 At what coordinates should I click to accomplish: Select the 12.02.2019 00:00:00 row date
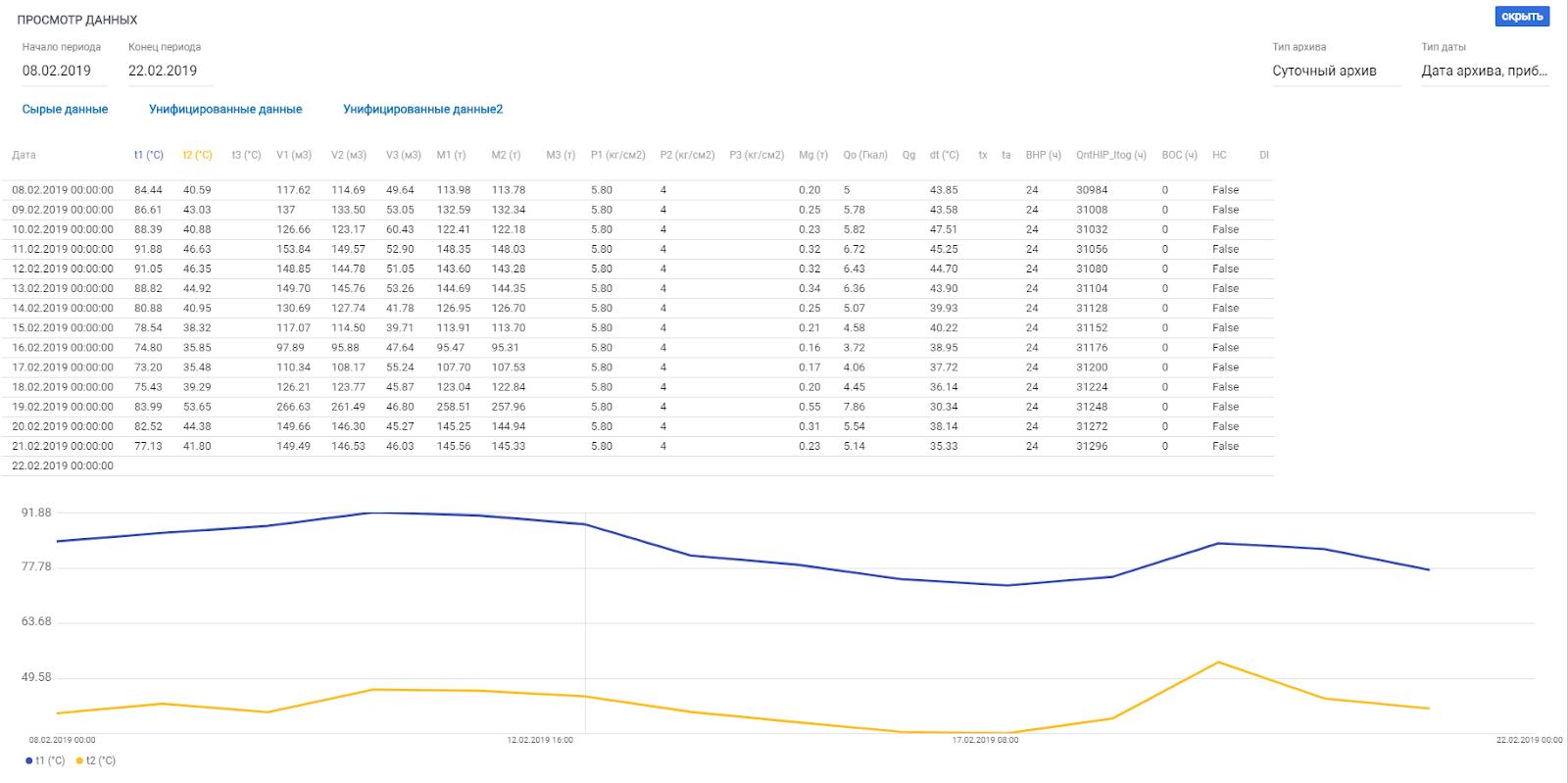pyautogui.click(x=63, y=269)
